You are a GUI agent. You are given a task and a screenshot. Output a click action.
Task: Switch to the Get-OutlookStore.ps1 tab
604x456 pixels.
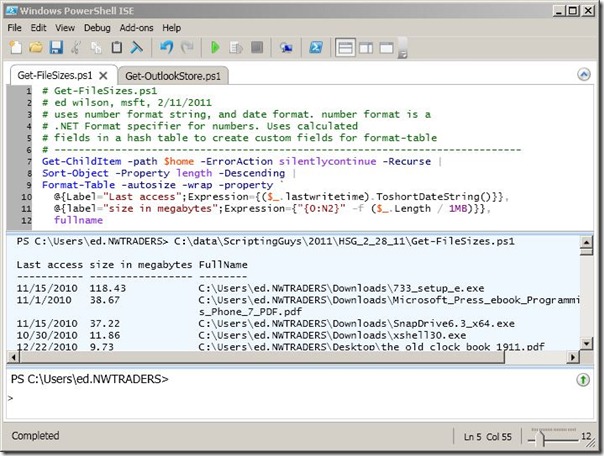(x=173, y=76)
